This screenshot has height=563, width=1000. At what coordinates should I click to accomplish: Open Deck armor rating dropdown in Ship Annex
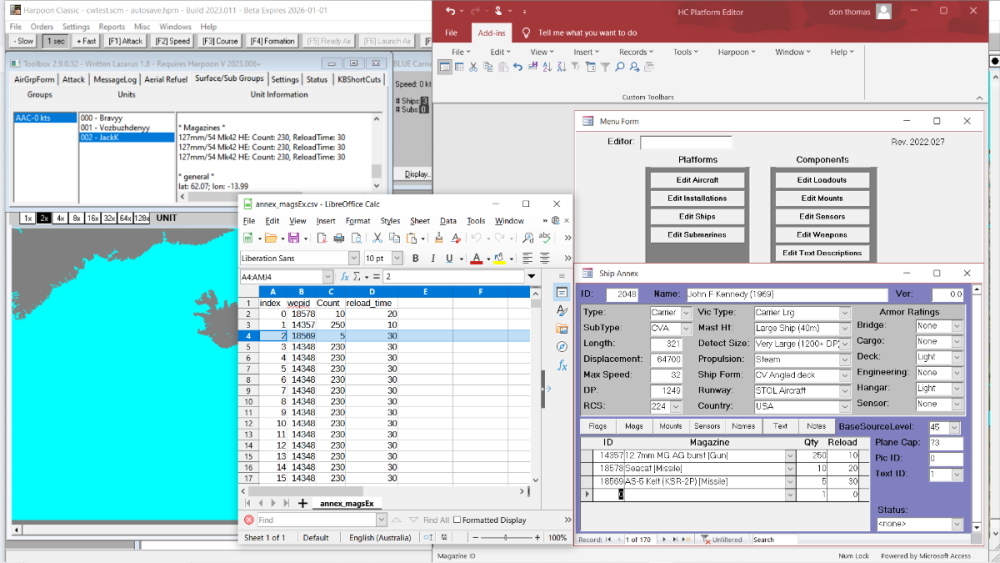[x=957, y=357]
